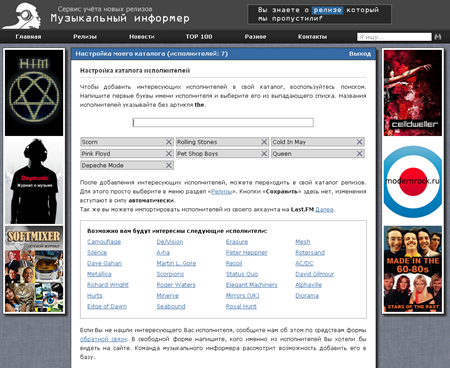
Task: Open the Made in the 60-80s banner
Action: (x=413, y=269)
